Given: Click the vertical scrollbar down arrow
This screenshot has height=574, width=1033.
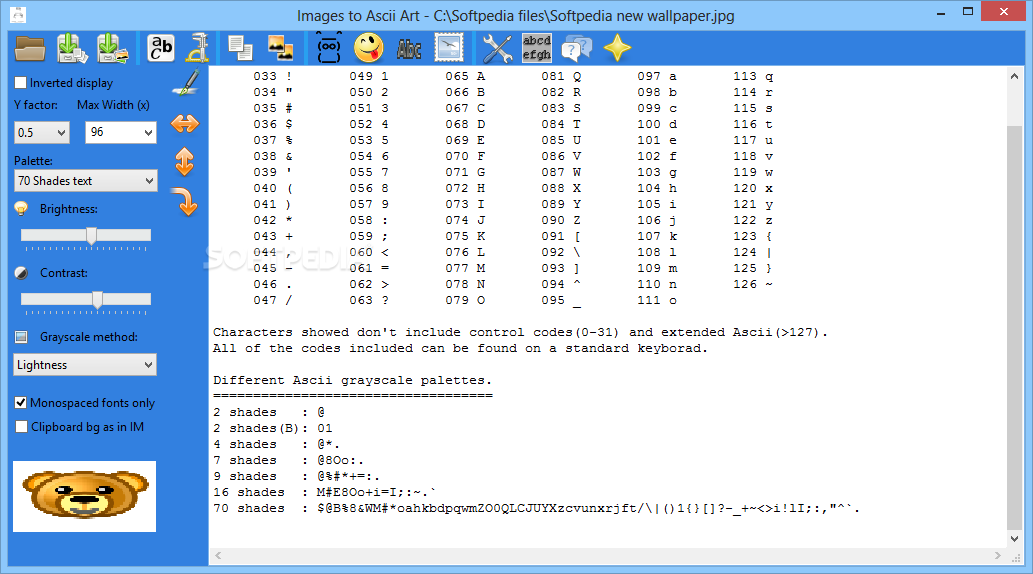Looking at the screenshot, I should [1015, 538].
